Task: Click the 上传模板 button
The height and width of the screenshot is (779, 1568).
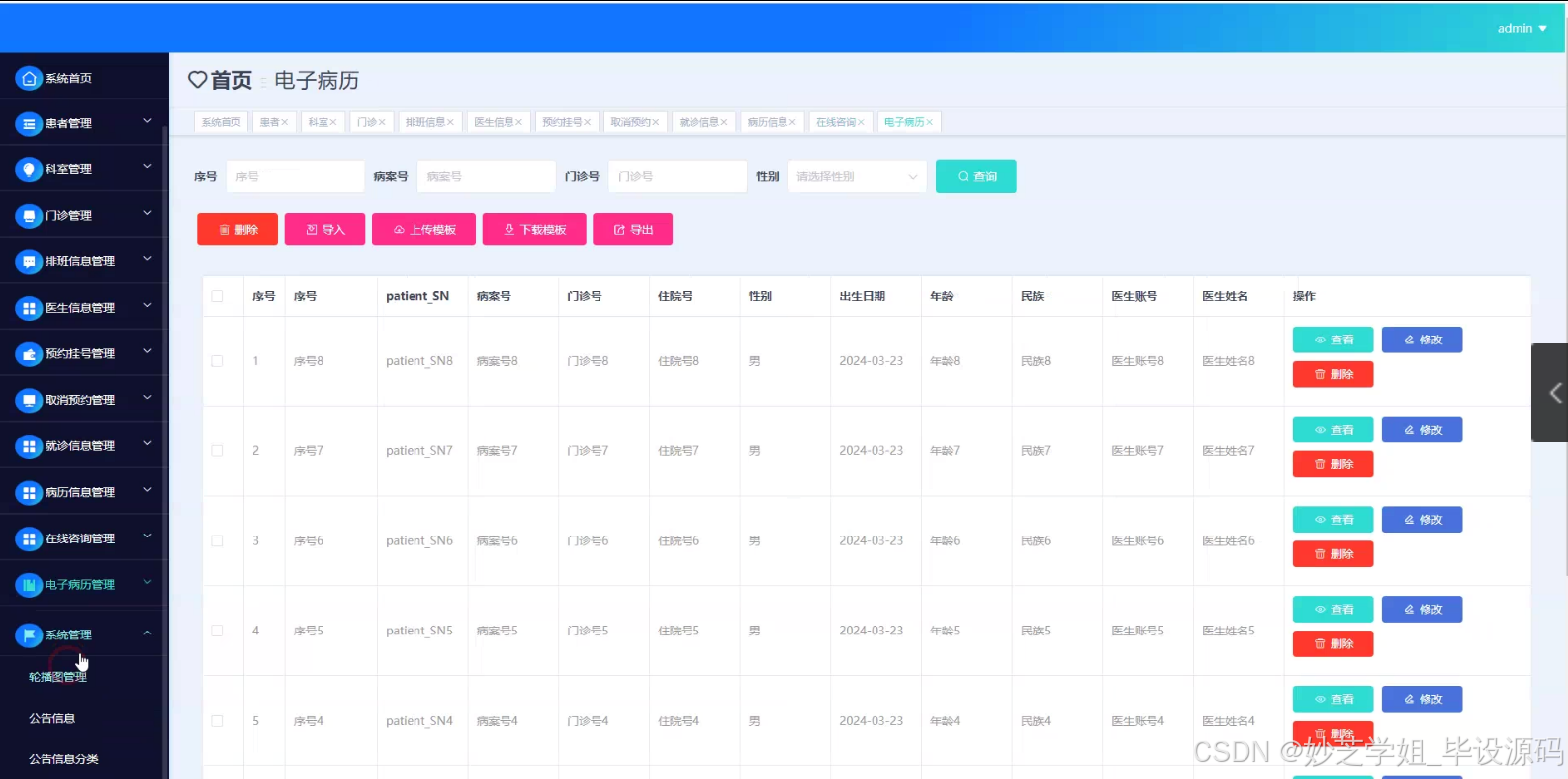Action: coord(423,229)
